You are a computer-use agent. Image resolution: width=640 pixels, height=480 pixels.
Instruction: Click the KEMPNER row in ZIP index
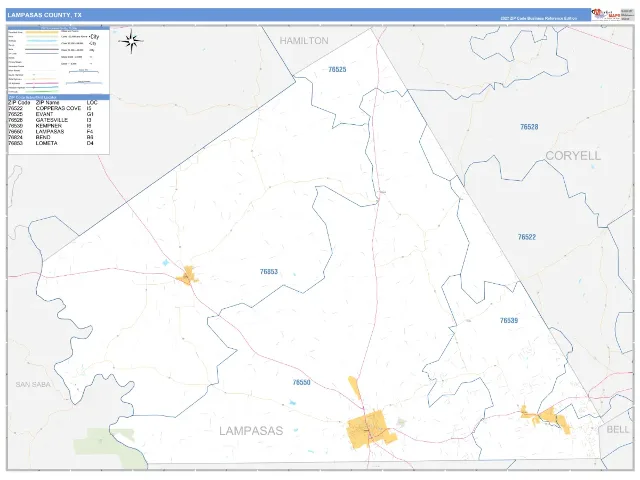point(51,126)
